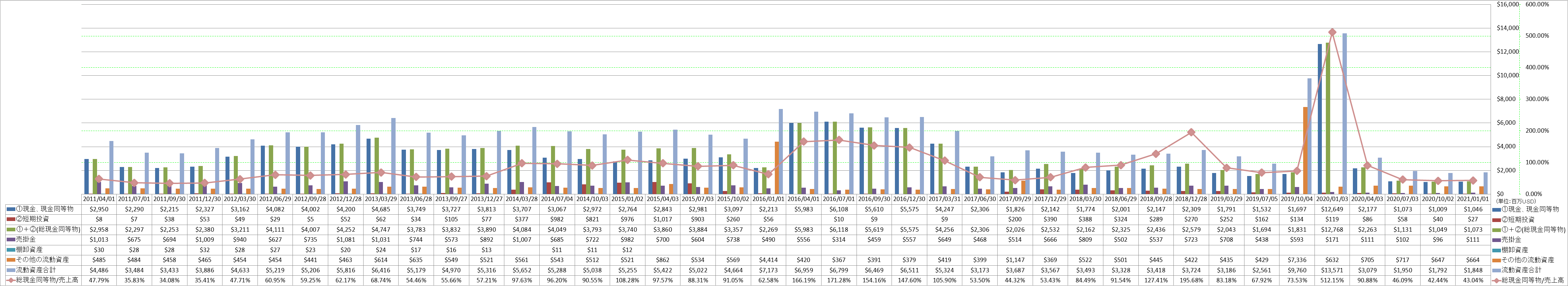Select the 2018/12/28 date column header
The width and height of the screenshot is (1568, 286).
pyautogui.click(x=1191, y=199)
